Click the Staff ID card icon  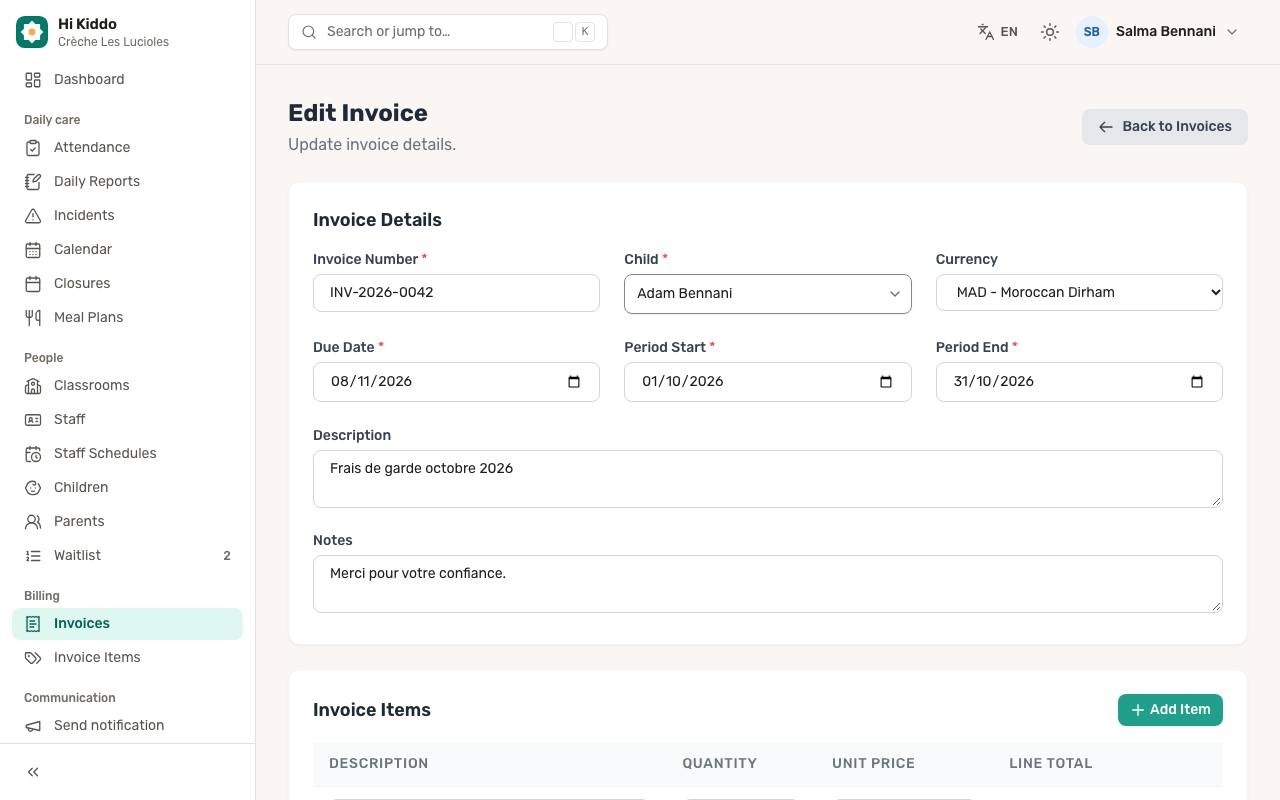click(33, 419)
